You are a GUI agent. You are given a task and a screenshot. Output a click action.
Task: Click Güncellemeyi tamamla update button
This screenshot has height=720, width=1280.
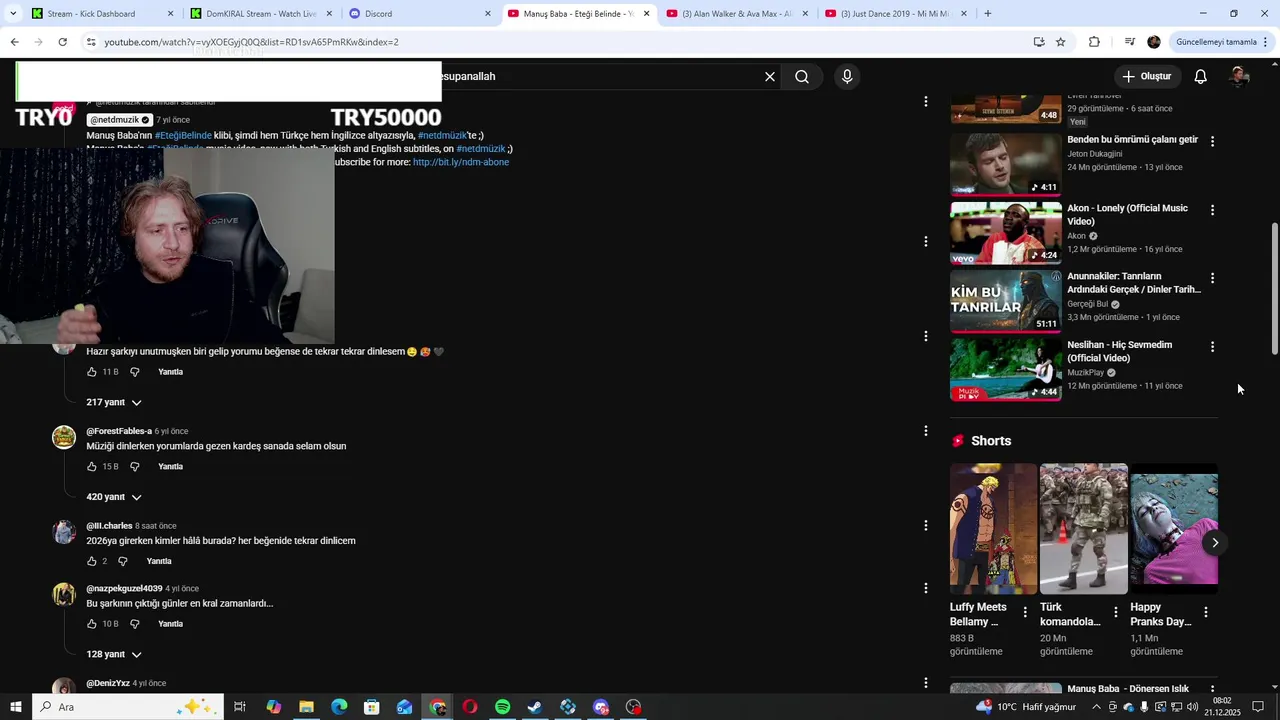(1223, 42)
